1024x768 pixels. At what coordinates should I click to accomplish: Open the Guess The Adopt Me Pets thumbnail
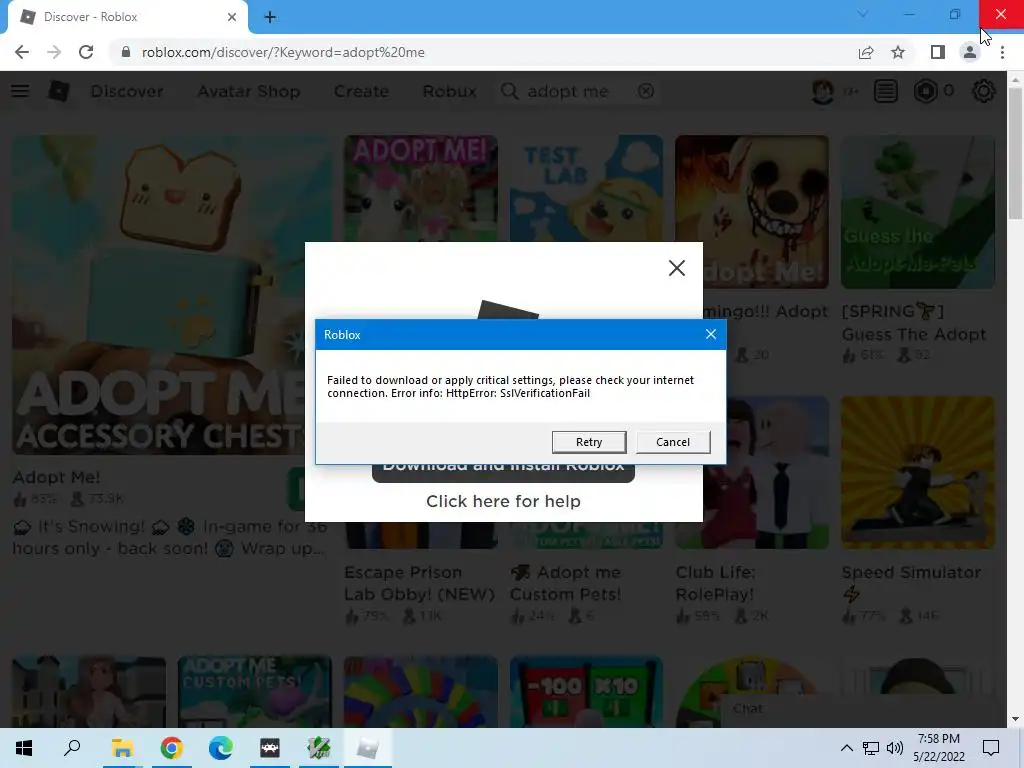coord(918,212)
